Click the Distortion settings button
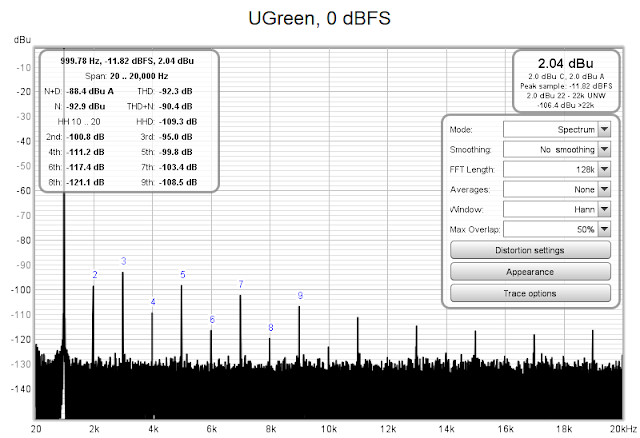 click(530, 250)
